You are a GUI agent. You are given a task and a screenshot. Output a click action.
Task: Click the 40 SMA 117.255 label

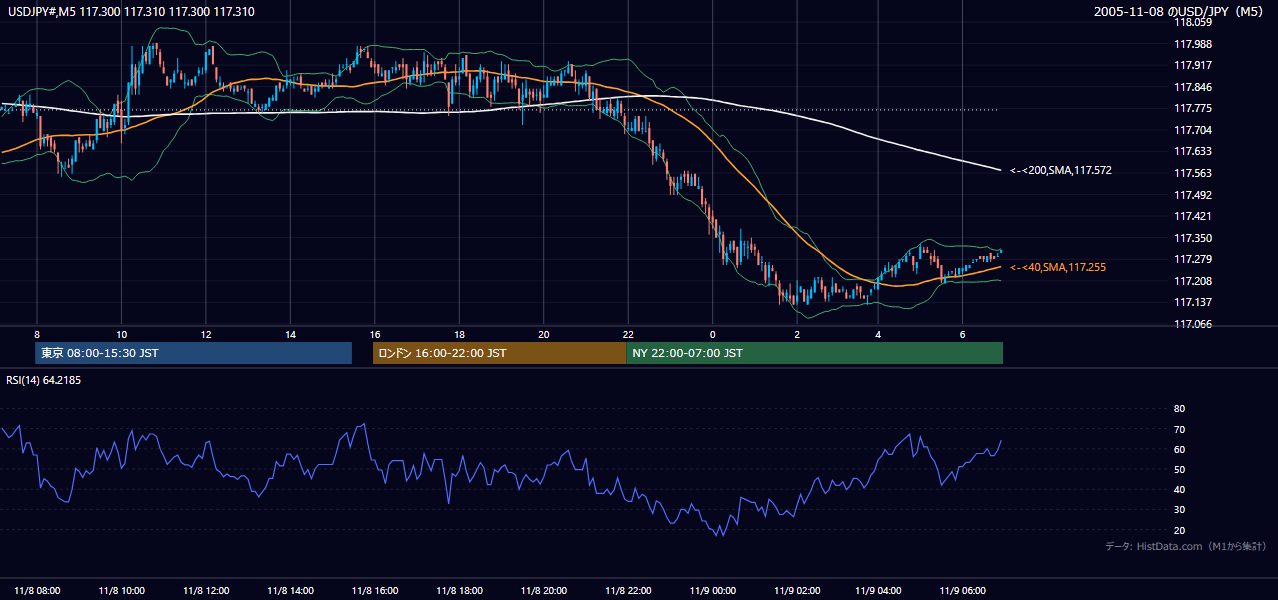coord(1058,267)
